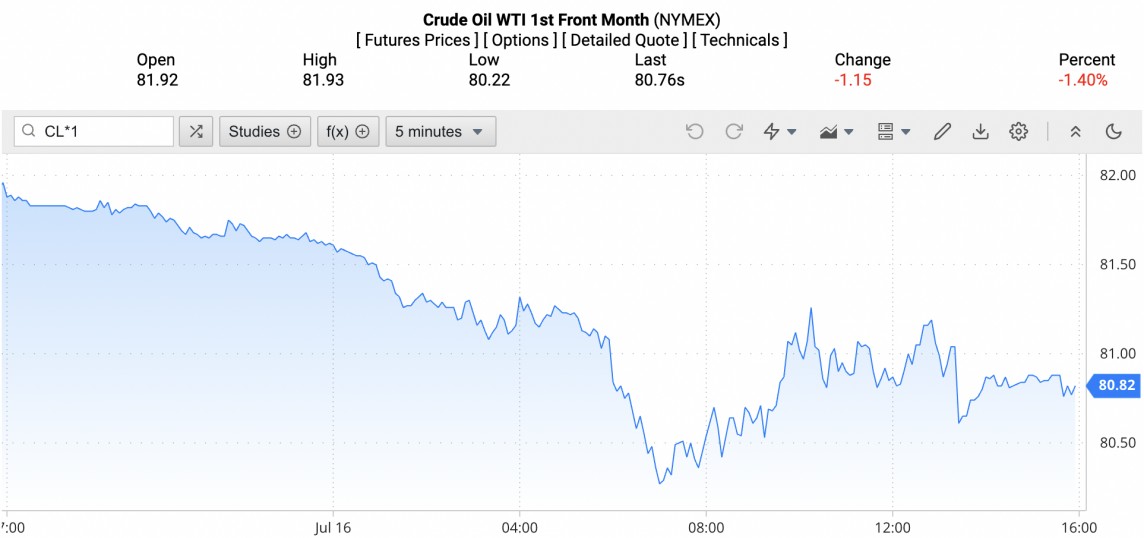
Task: Open the f(x) functions button
Action: click(x=348, y=131)
